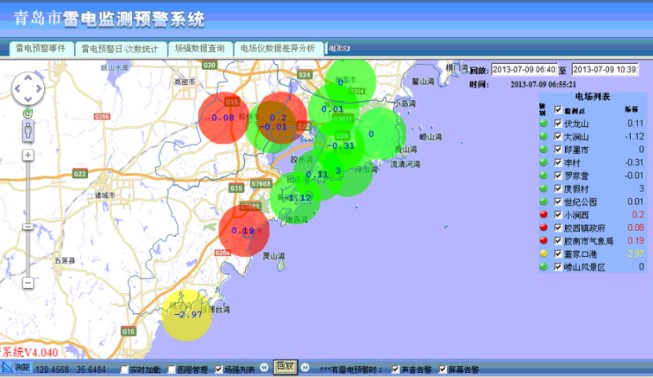Screen dimensions: 653x378
Task: Click the 回放 playback button
Action: pos(285,366)
